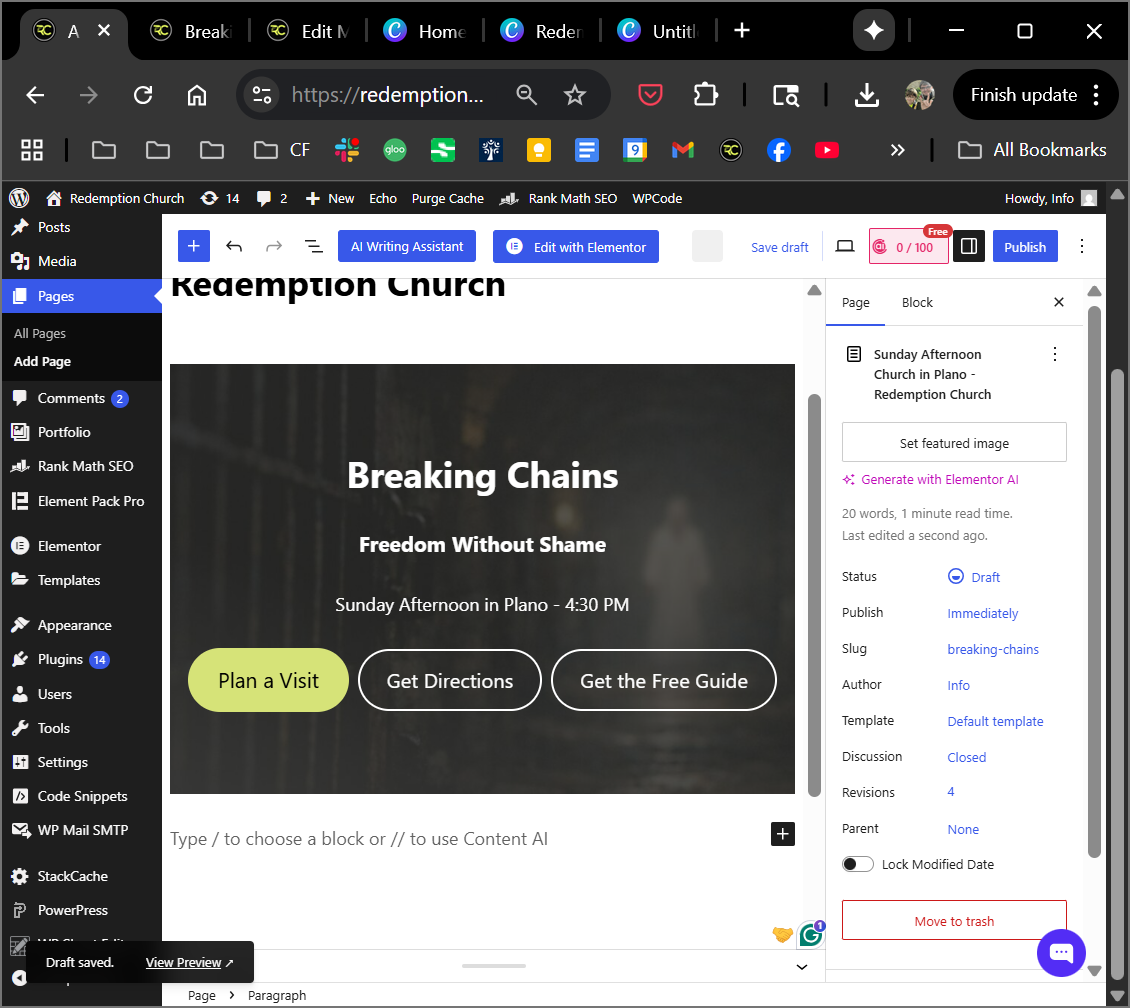Click the View Preview link
The height and width of the screenshot is (1008, 1130).
pyautogui.click(x=189, y=963)
